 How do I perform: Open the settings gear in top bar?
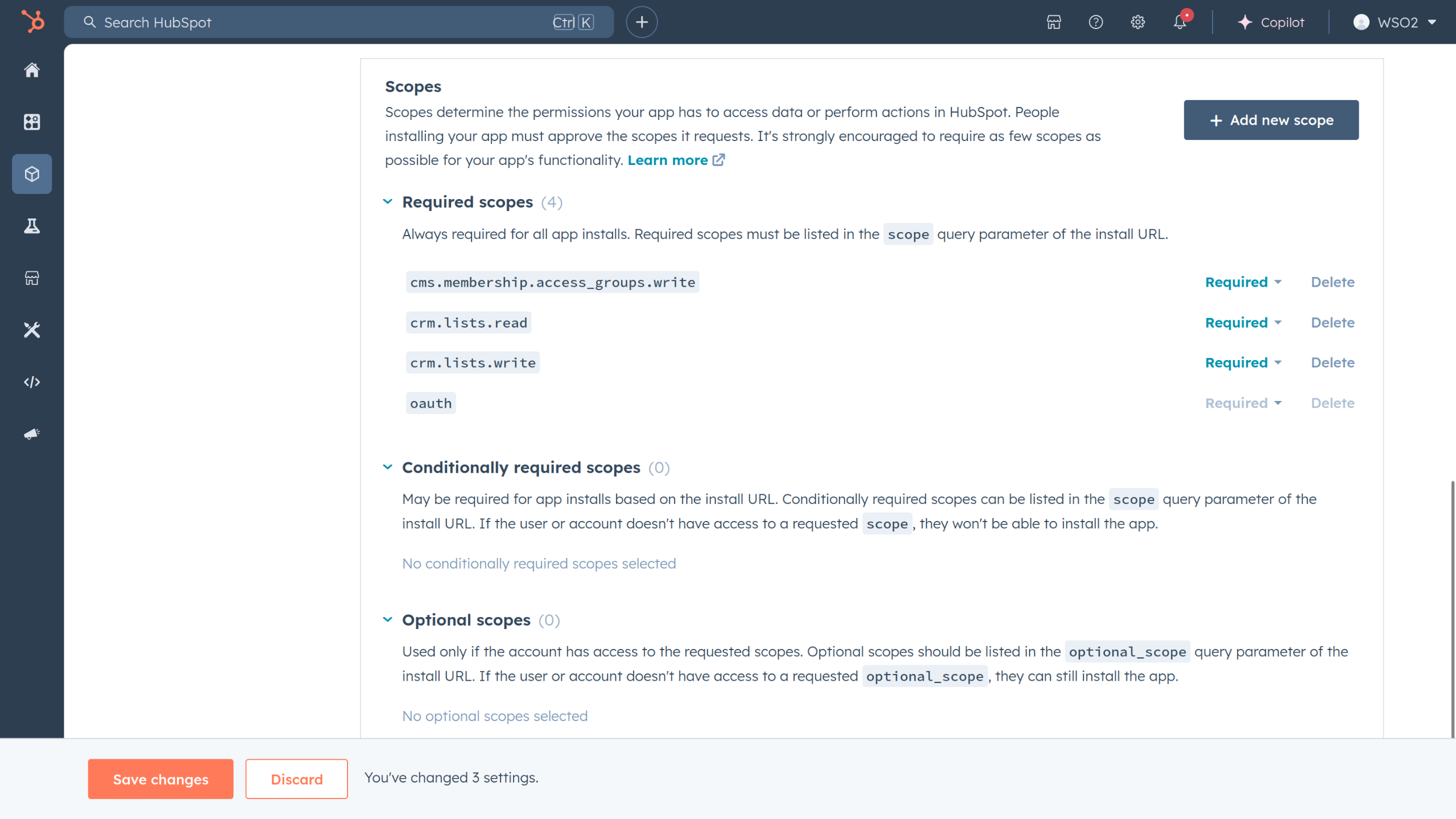(1137, 22)
